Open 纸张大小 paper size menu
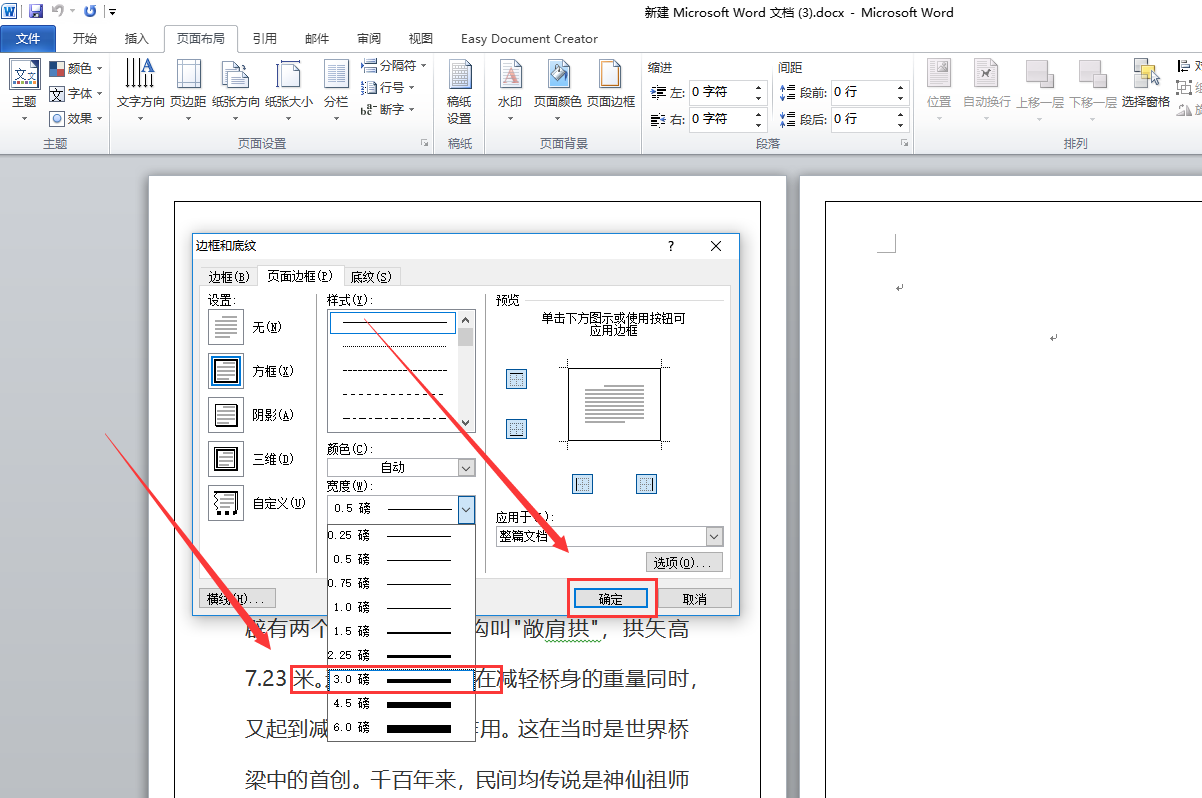Screen dimensions: 1202x798 coord(289,90)
